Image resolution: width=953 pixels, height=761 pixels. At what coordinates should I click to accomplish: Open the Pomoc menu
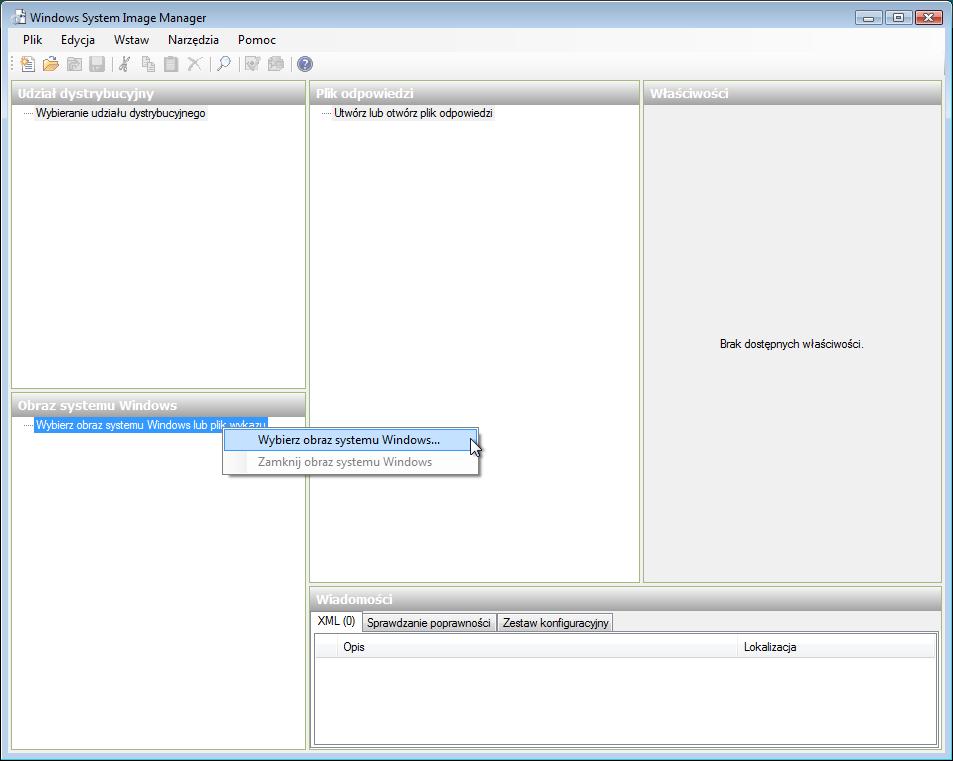coord(257,40)
